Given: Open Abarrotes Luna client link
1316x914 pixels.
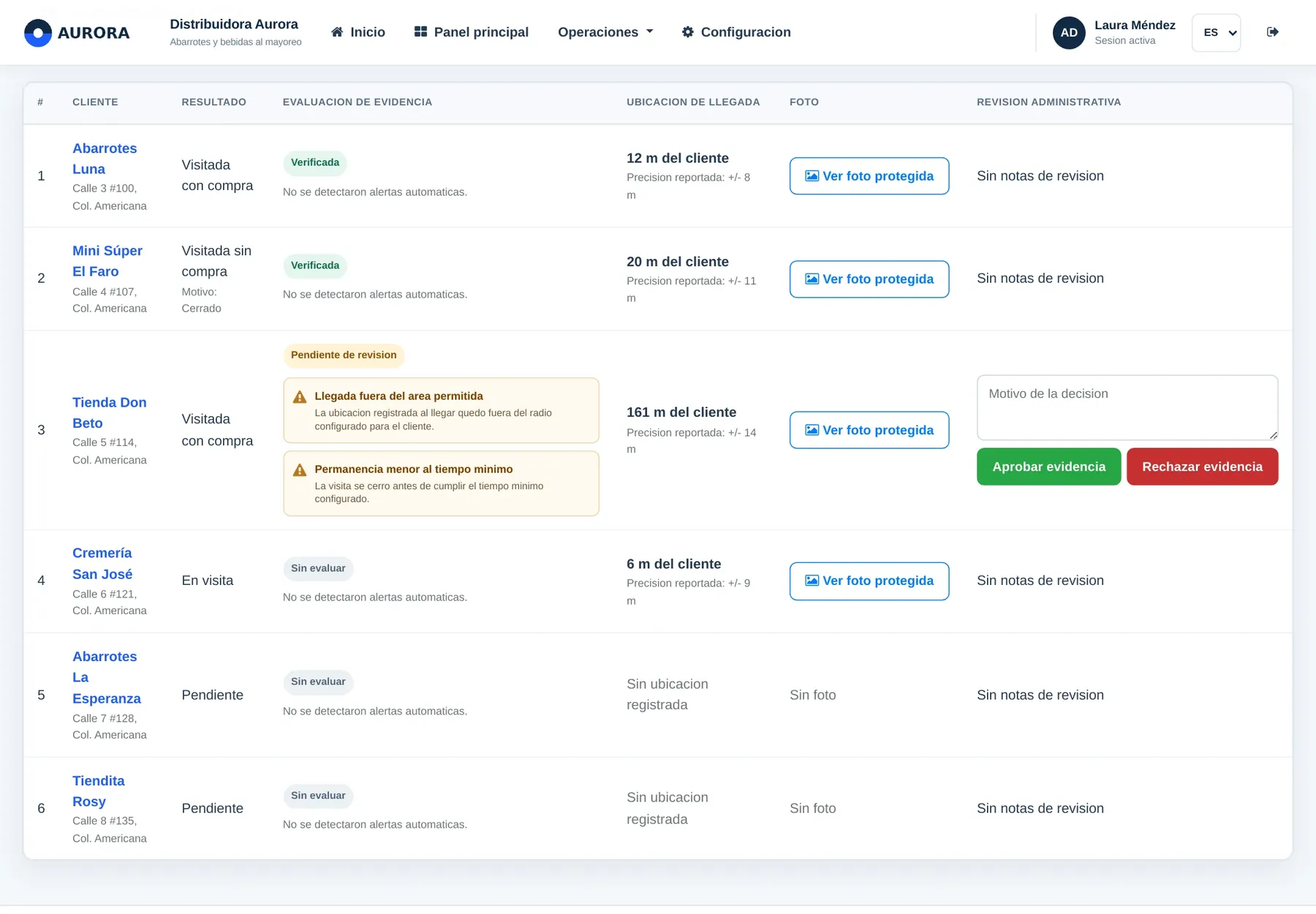Looking at the screenshot, I should [x=105, y=159].
